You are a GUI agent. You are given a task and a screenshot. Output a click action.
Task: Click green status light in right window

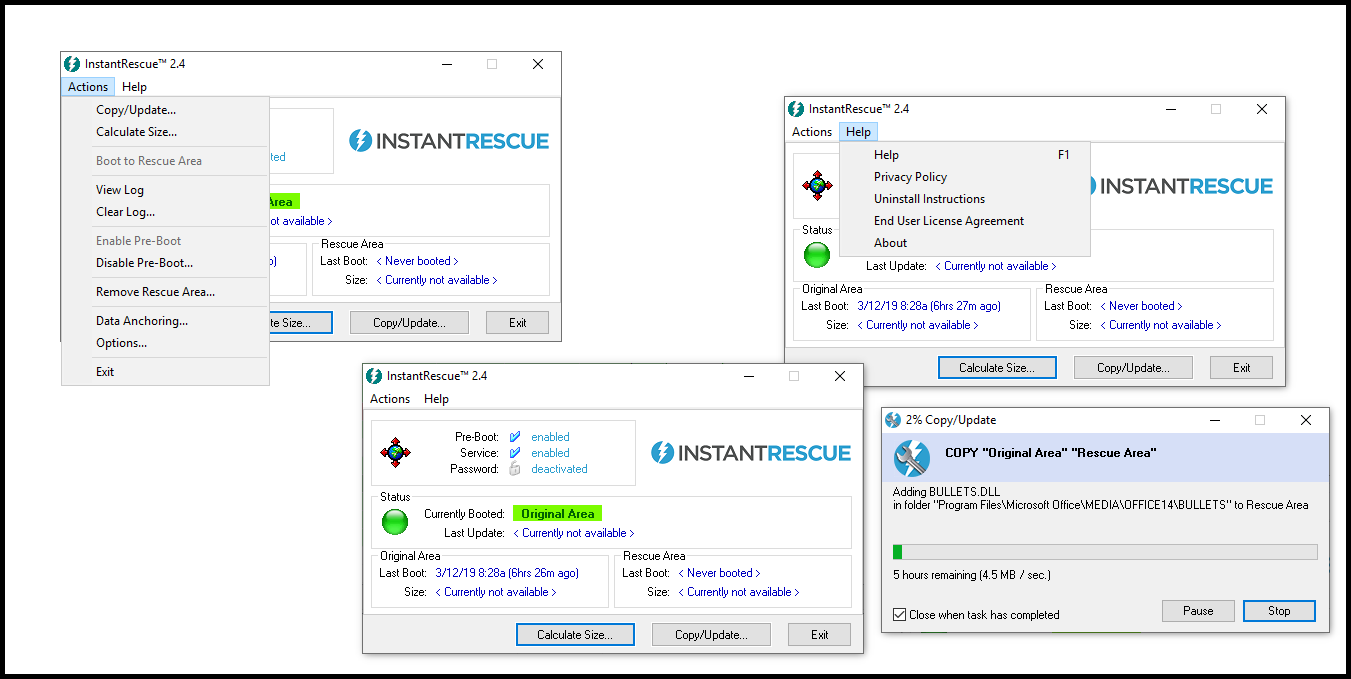click(818, 255)
